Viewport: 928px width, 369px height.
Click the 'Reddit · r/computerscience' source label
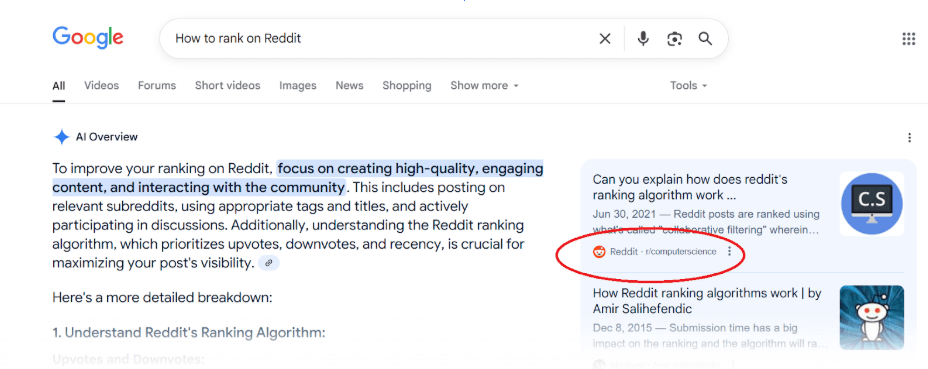coord(663,252)
